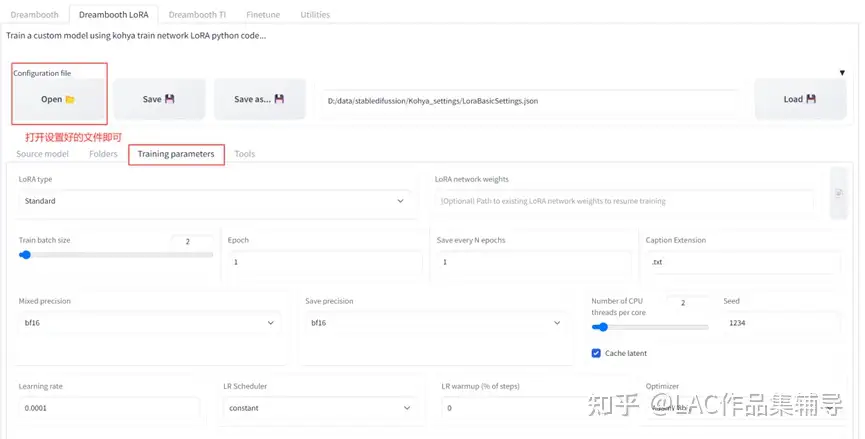
Task: Open the Tools tab
Action: (x=244, y=154)
